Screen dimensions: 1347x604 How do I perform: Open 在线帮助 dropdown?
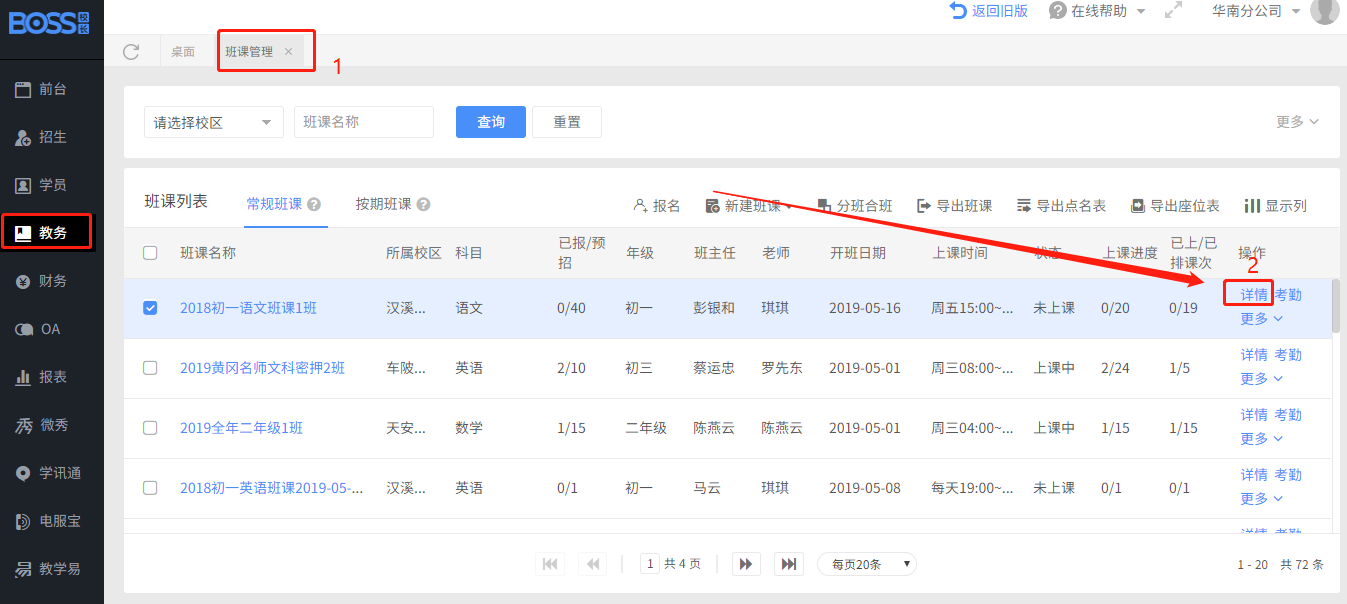click(x=1097, y=11)
